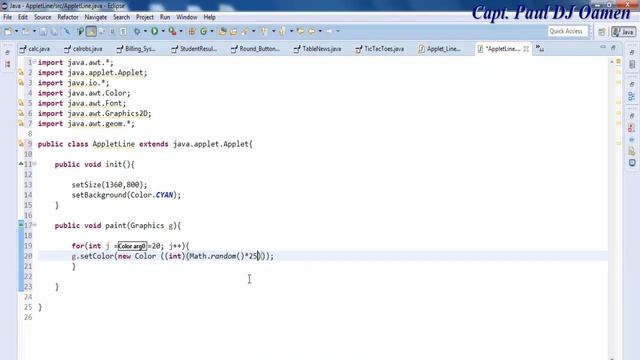The image size is (640, 360).
Task: Collapse the paint method fold at line 17
Action: [34, 225]
